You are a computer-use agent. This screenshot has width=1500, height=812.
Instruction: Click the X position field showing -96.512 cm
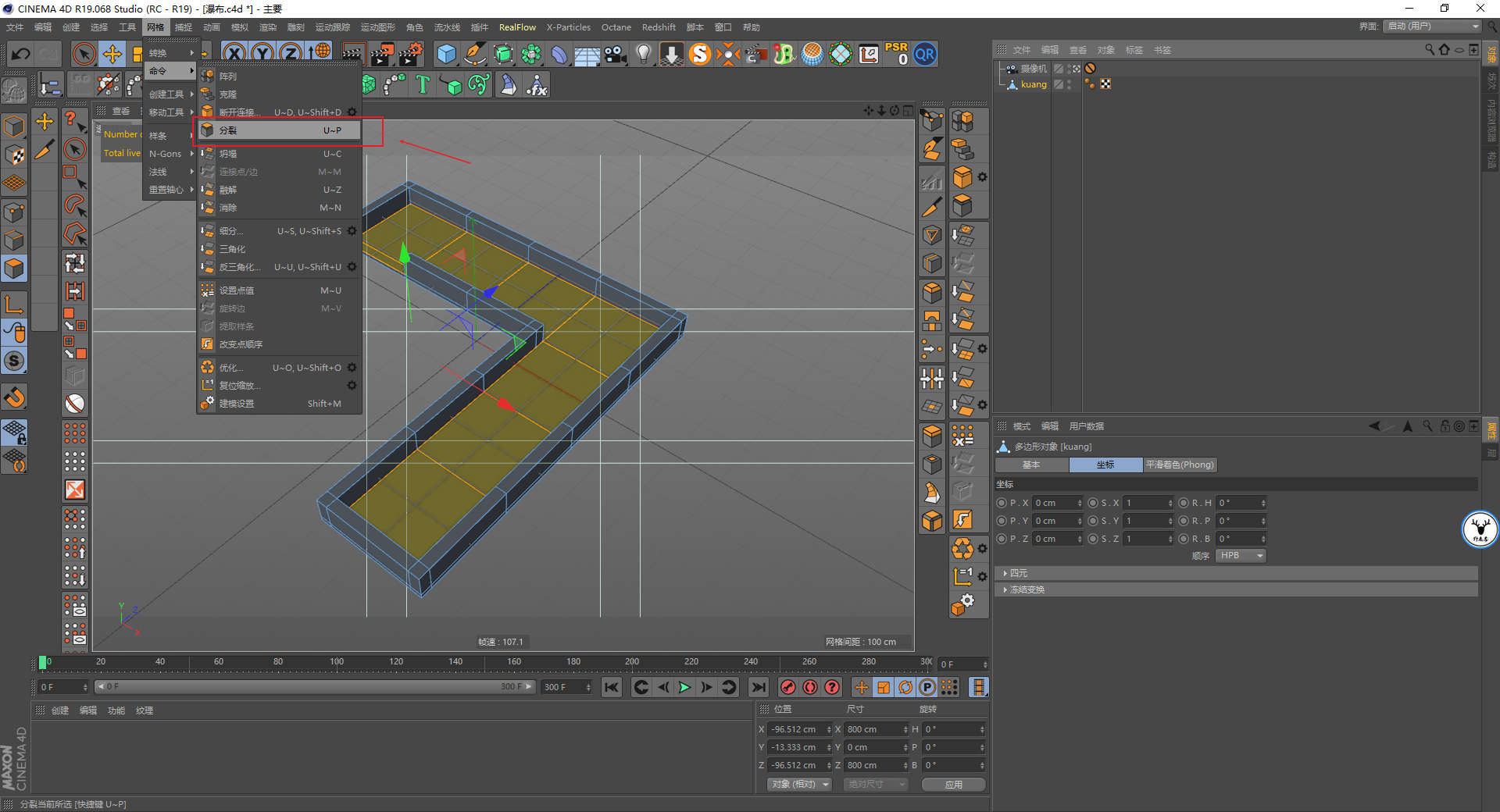pos(798,729)
